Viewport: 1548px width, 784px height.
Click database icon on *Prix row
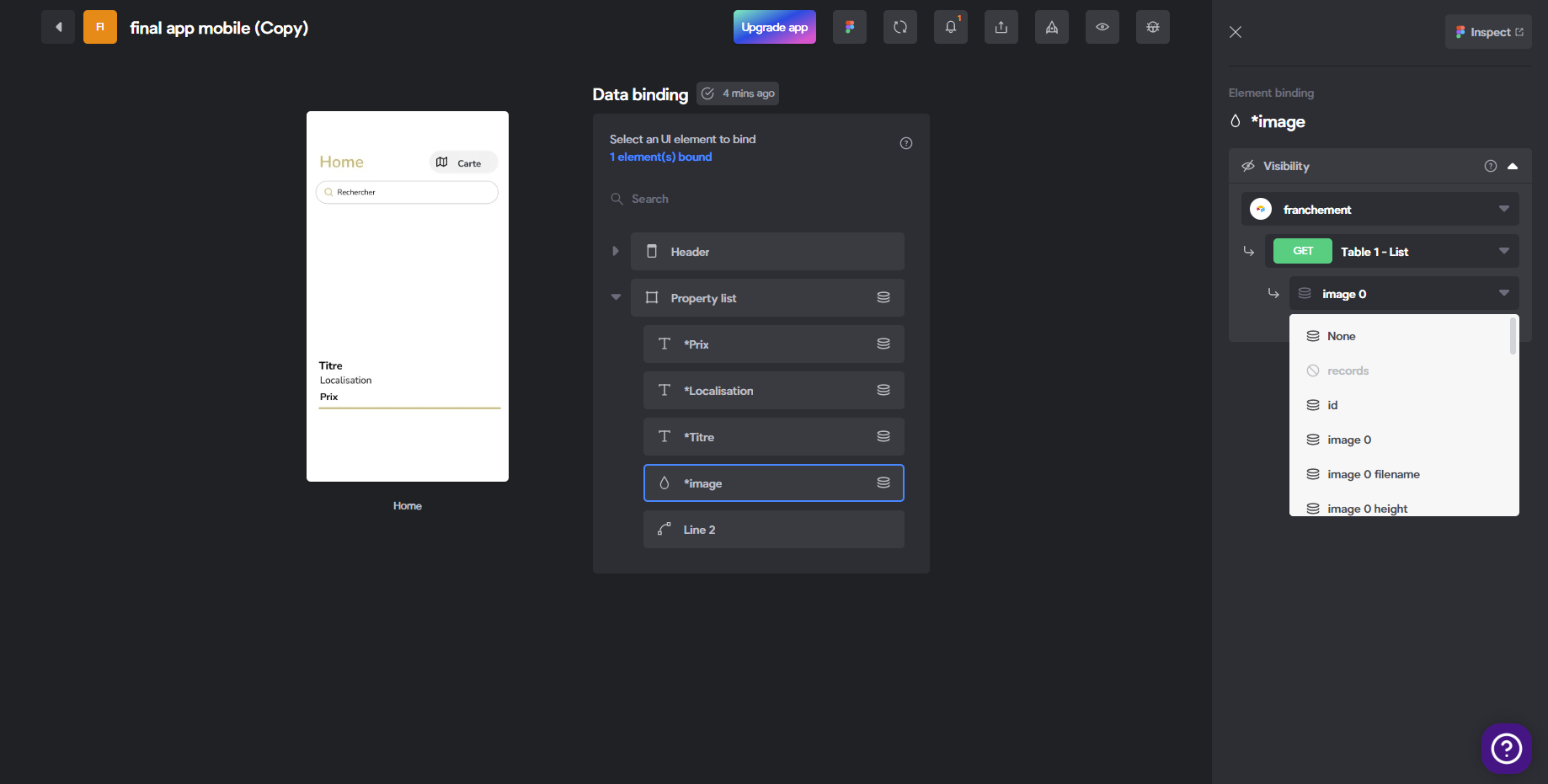883,344
